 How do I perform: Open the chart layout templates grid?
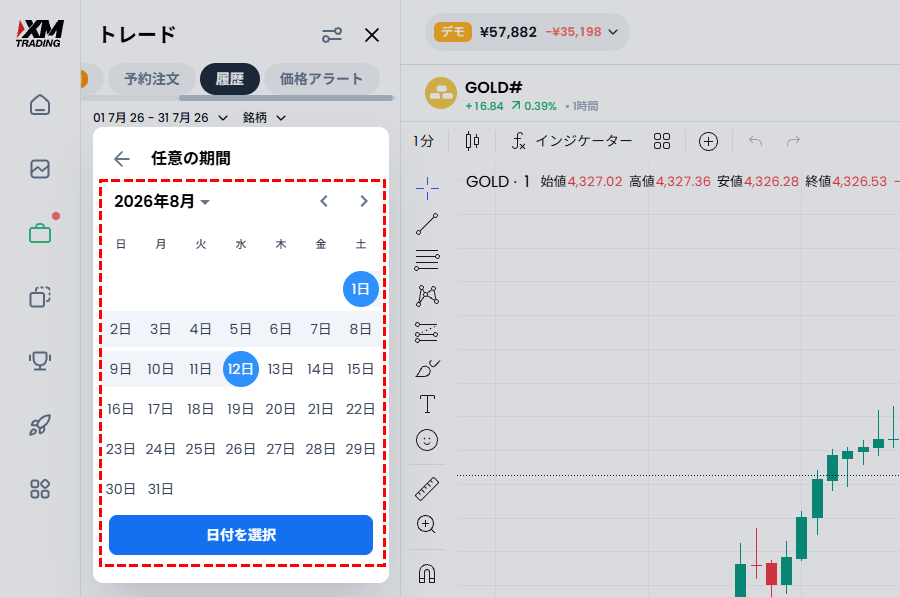[662, 141]
